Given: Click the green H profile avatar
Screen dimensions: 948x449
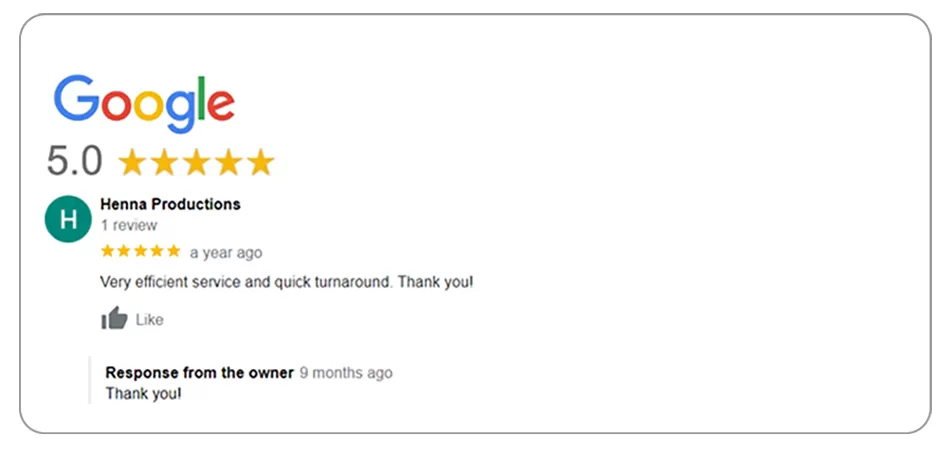Looking at the screenshot, I should coord(68,220).
